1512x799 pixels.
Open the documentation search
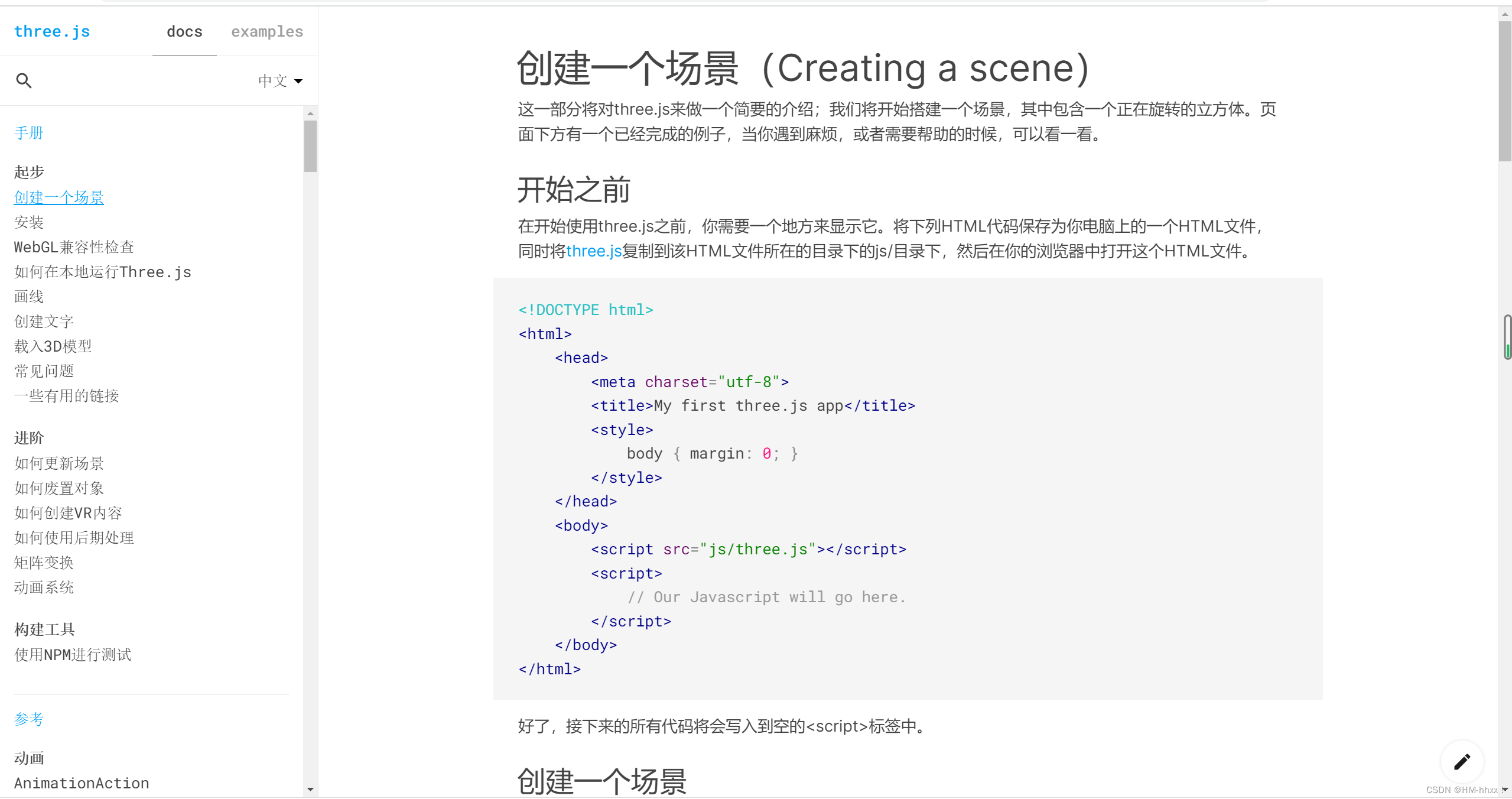pos(24,80)
